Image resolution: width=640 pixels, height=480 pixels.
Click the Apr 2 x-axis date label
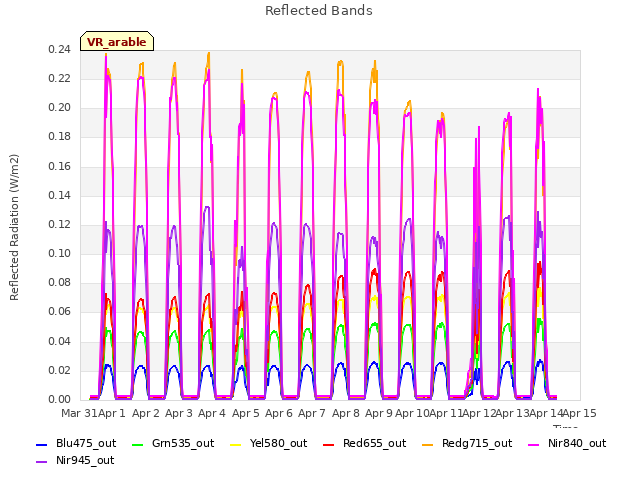coord(145,413)
